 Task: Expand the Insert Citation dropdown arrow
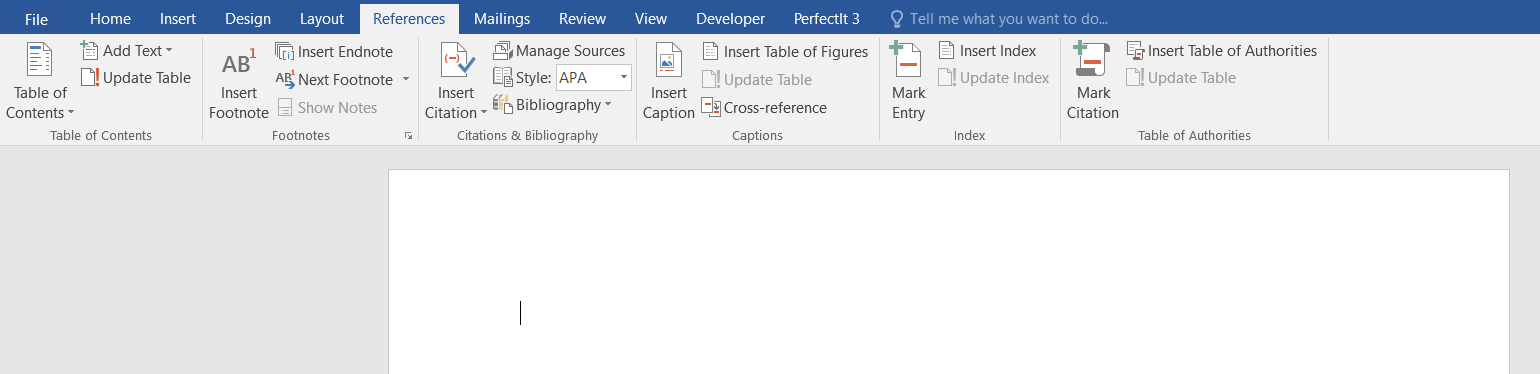(484, 113)
